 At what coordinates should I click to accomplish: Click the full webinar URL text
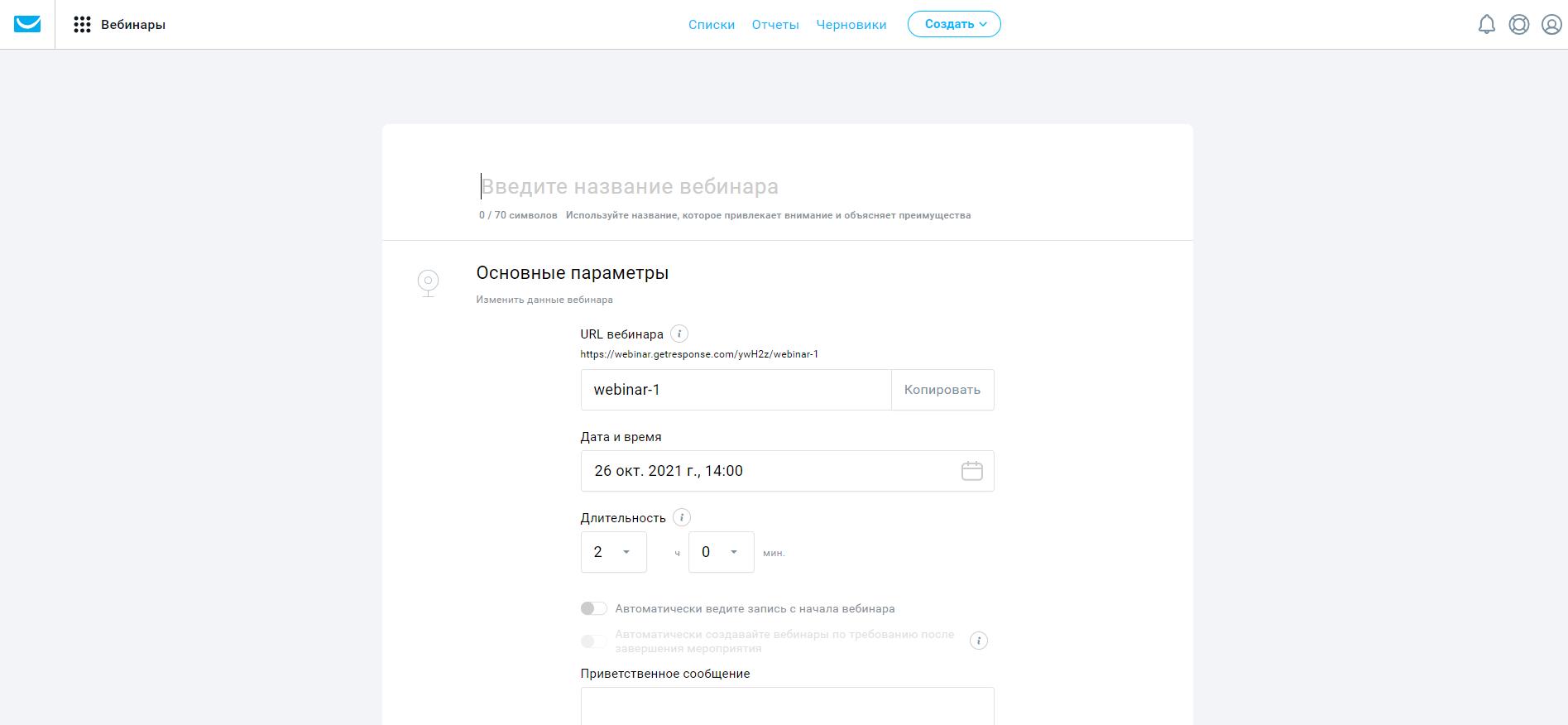(x=699, y=354)
